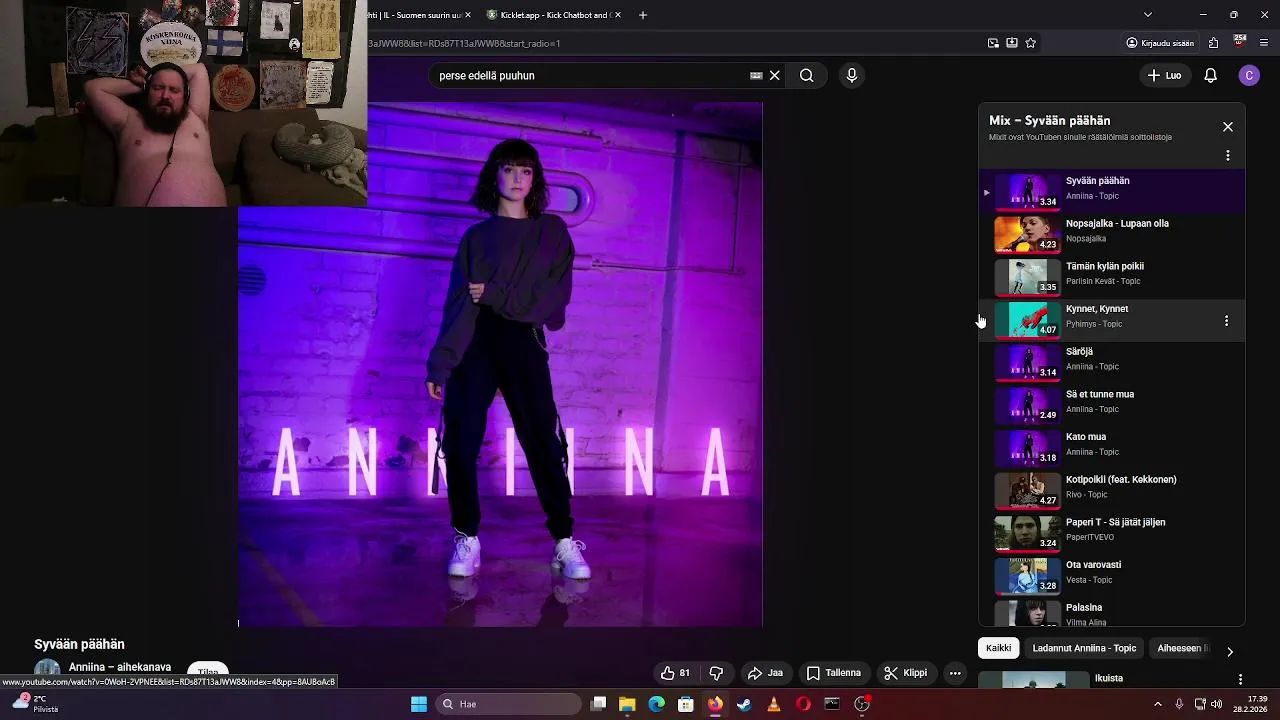The width and height of the screenshot is (1280, 720).
Task: Click the Luo create button
Action: point(1164,75)
